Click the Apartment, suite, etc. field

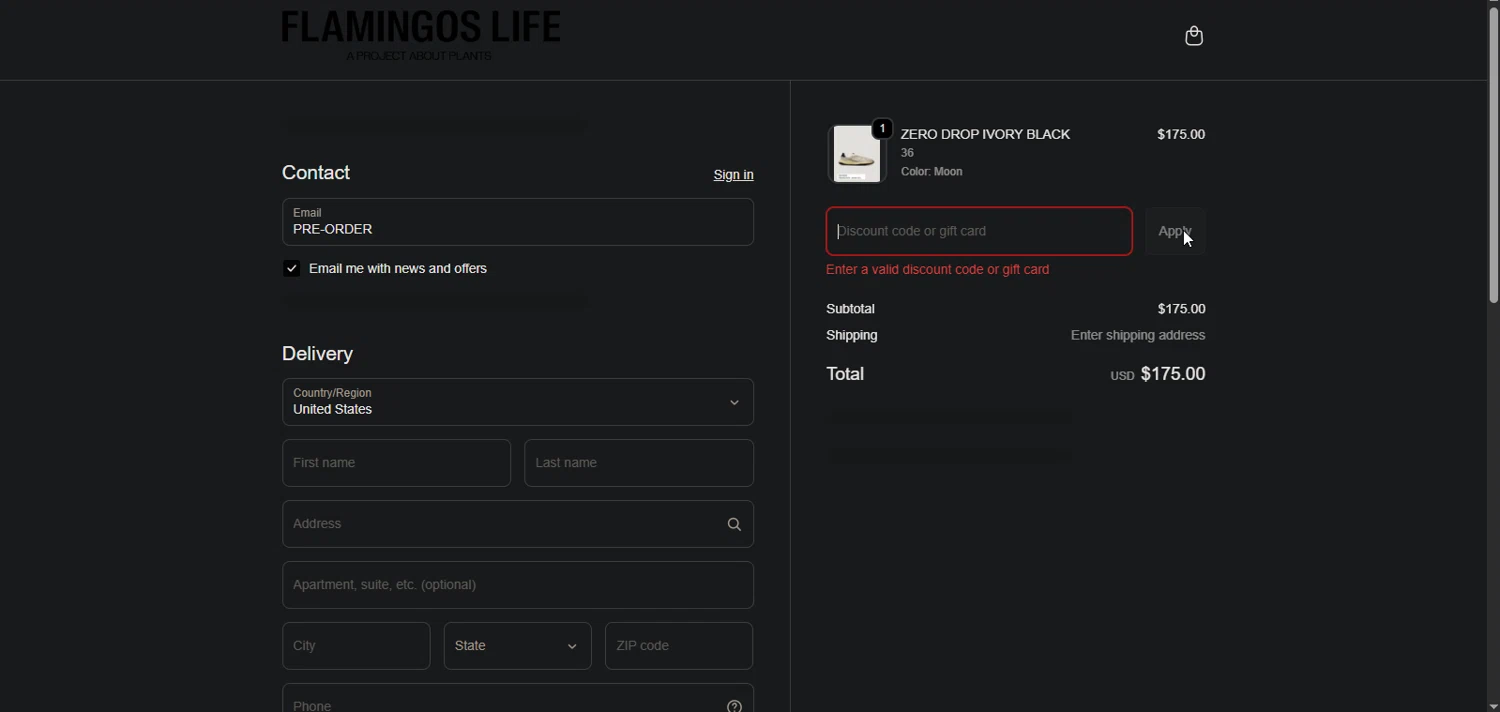click(x=518, y=585)
